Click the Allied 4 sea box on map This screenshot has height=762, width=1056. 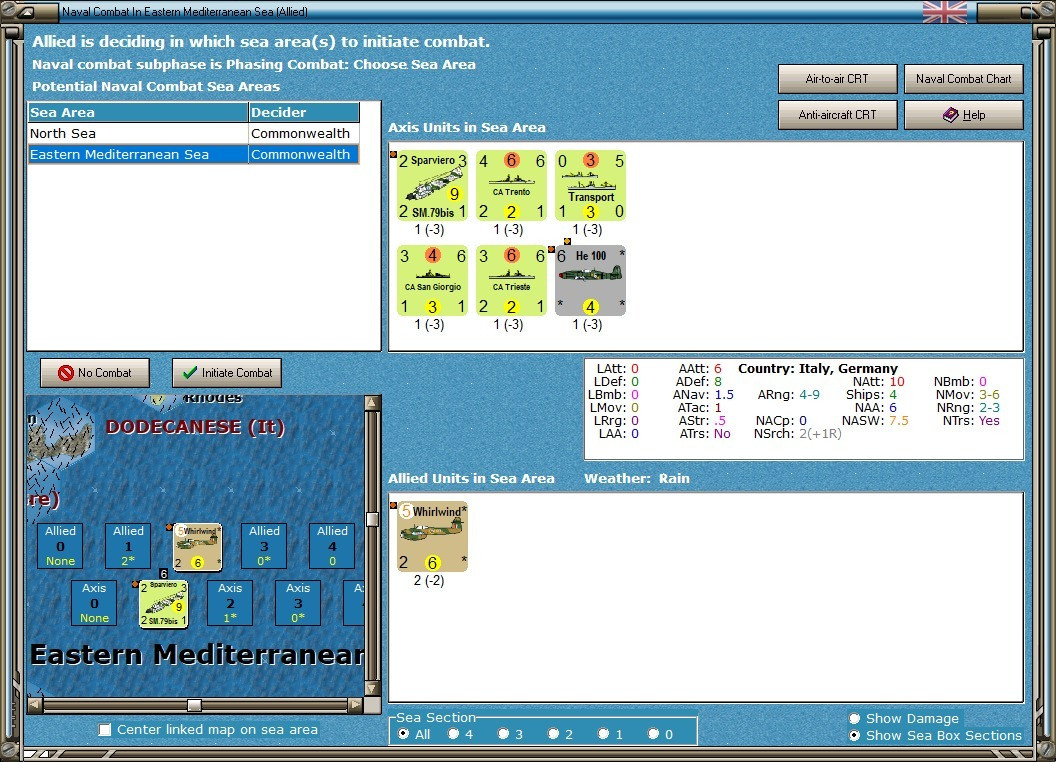[332, 546]
